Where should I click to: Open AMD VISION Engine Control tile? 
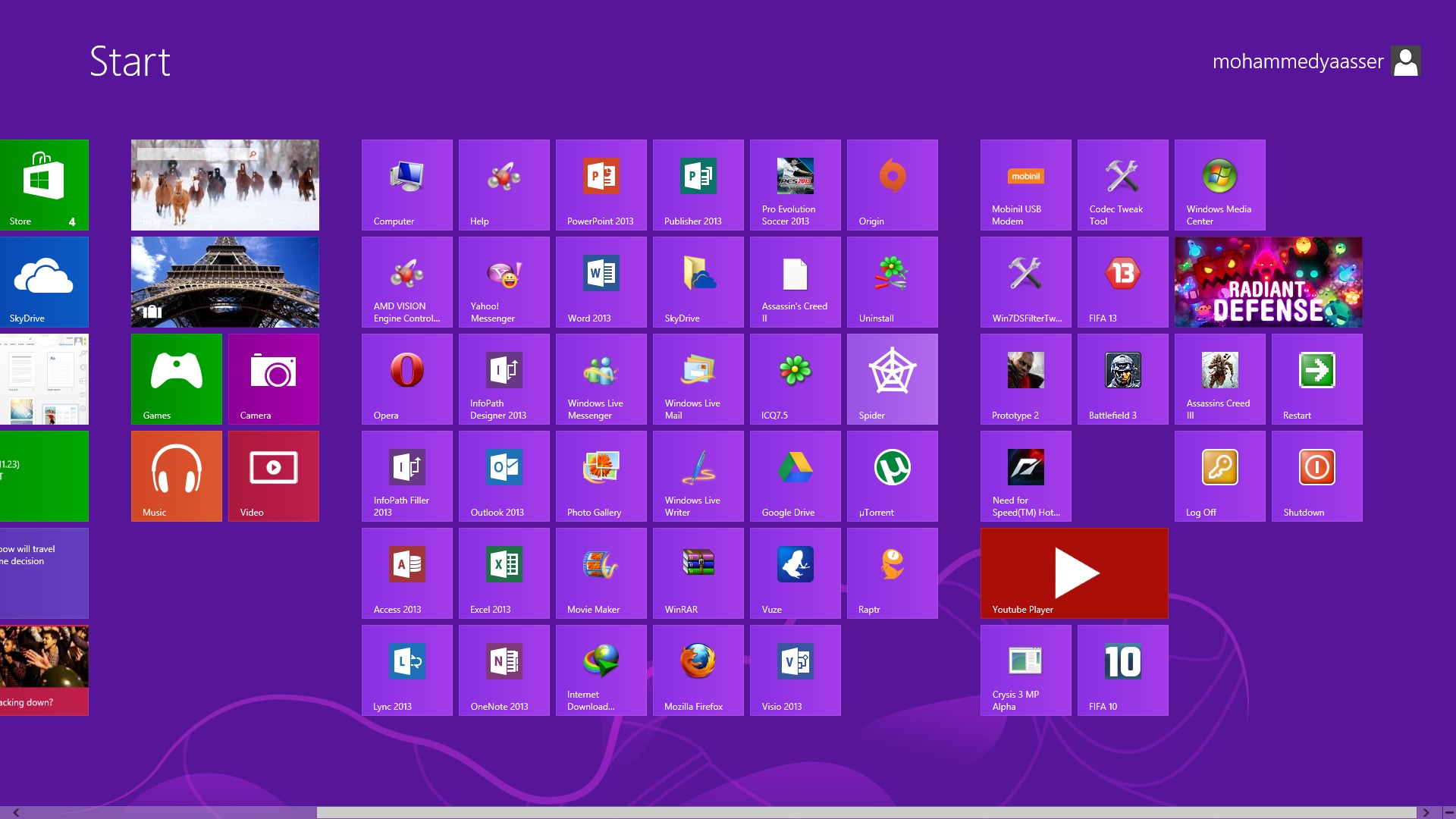(407, 282)
